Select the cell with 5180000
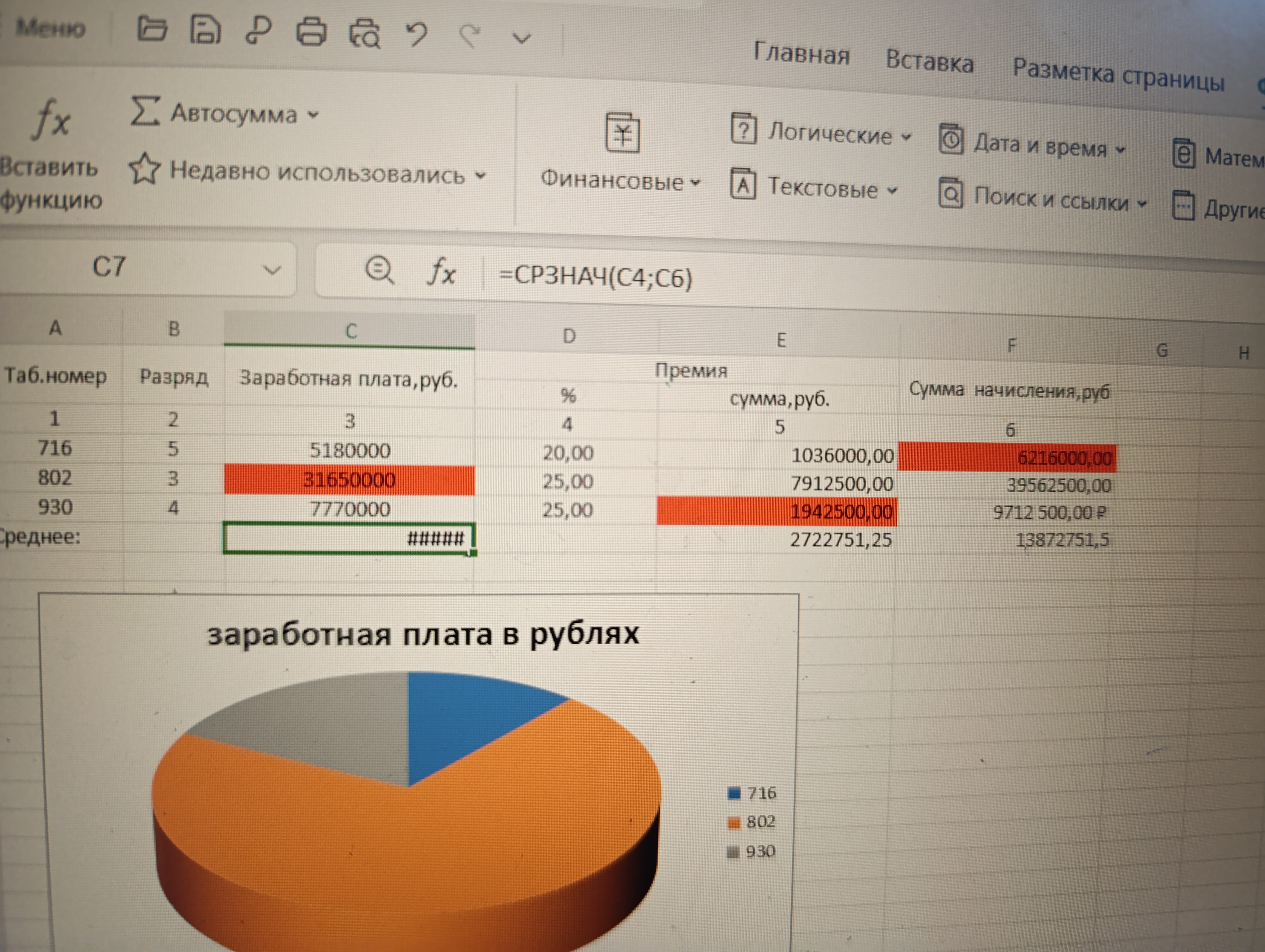 pyautogui.click(x=349, y=451)
